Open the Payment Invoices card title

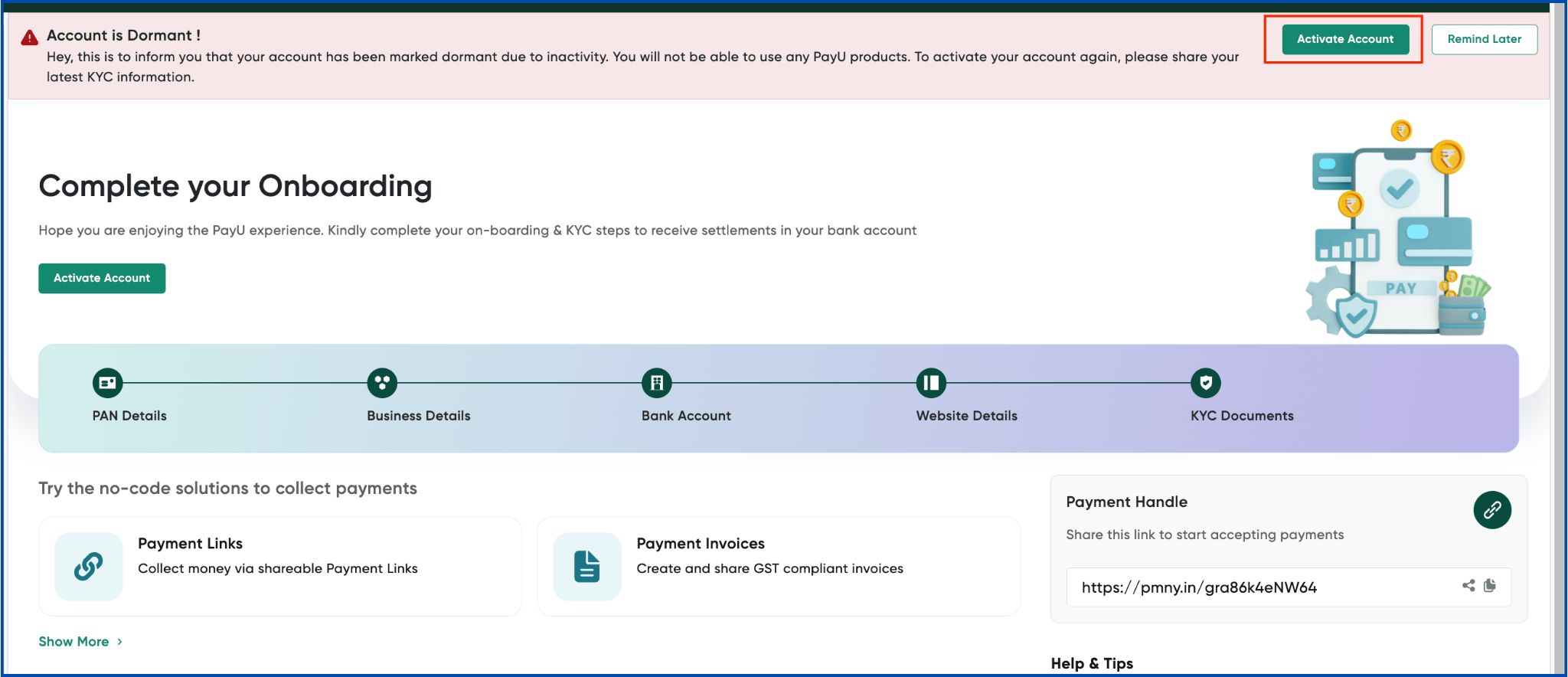[x=701, y=544]
